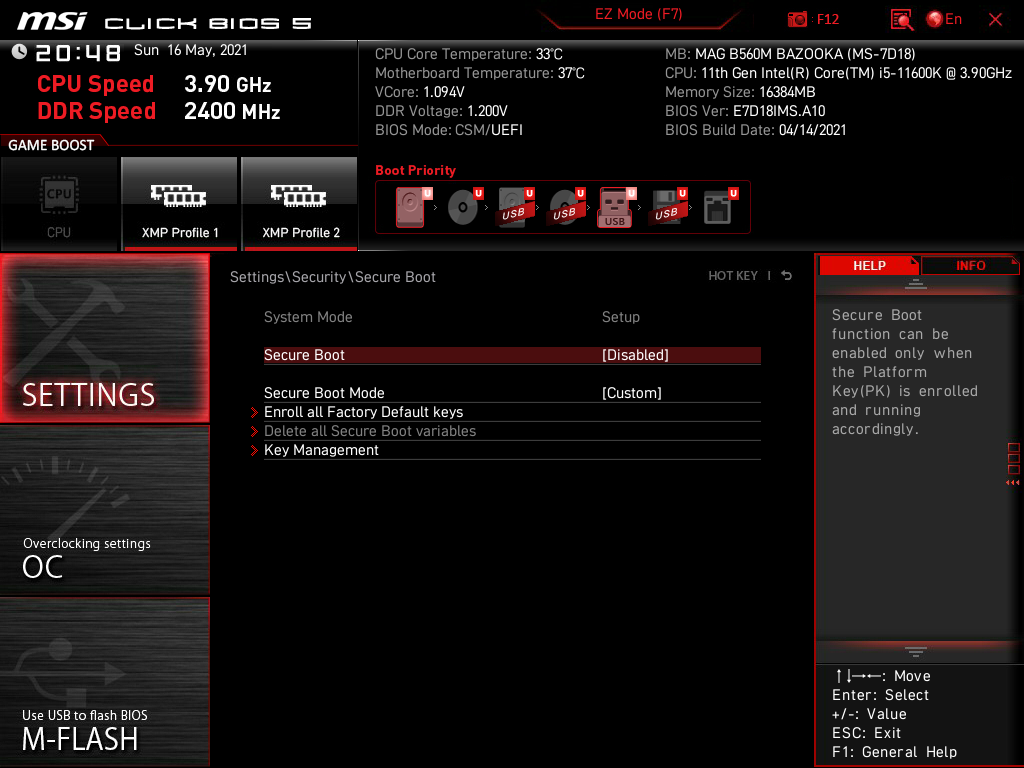Screen dimensions: 1024x768
Task: Take a screenshot with the F12 camera icon
Action: [797, 20]
